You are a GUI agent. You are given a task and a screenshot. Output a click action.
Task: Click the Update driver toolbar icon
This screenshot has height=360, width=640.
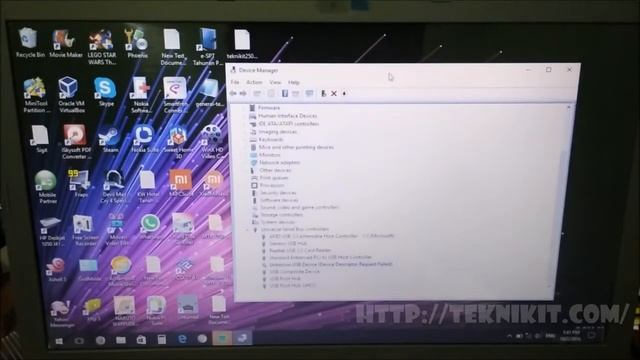tap(323, 93)
